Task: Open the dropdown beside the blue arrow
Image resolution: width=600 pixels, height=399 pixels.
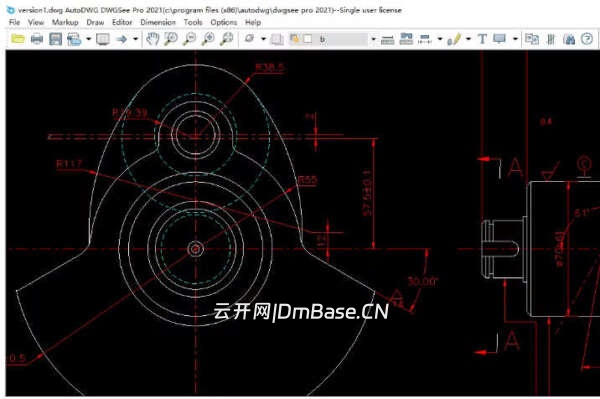Action: 135,39
